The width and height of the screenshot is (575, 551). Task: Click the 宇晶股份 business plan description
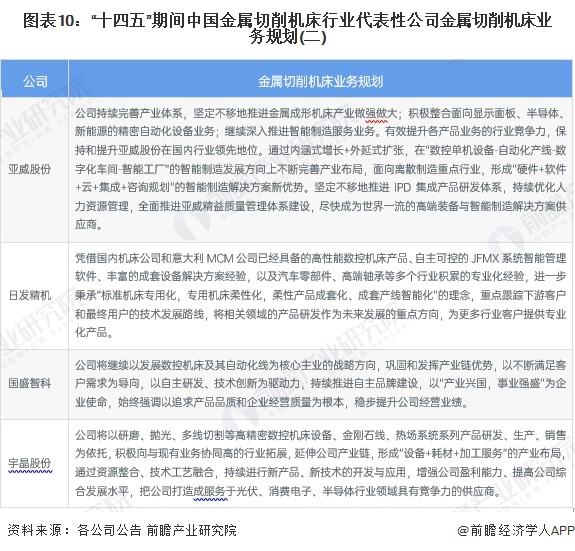(x=321, y=463)
